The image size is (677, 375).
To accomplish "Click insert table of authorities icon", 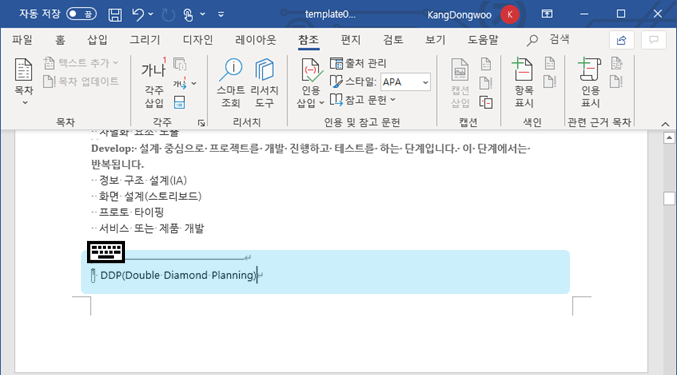I will click(617, 63).
